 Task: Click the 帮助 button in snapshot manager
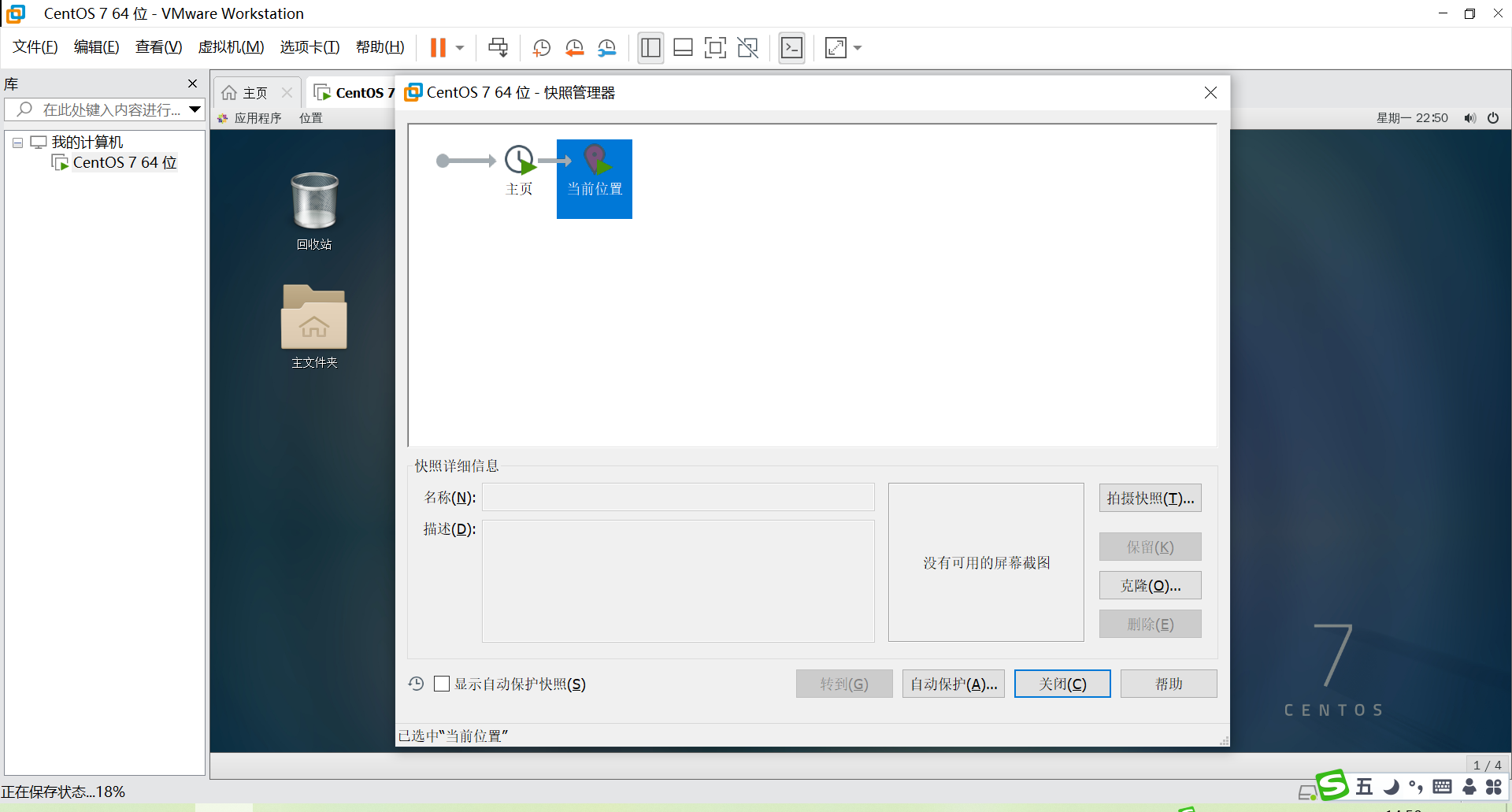[x=1169, y=684]
